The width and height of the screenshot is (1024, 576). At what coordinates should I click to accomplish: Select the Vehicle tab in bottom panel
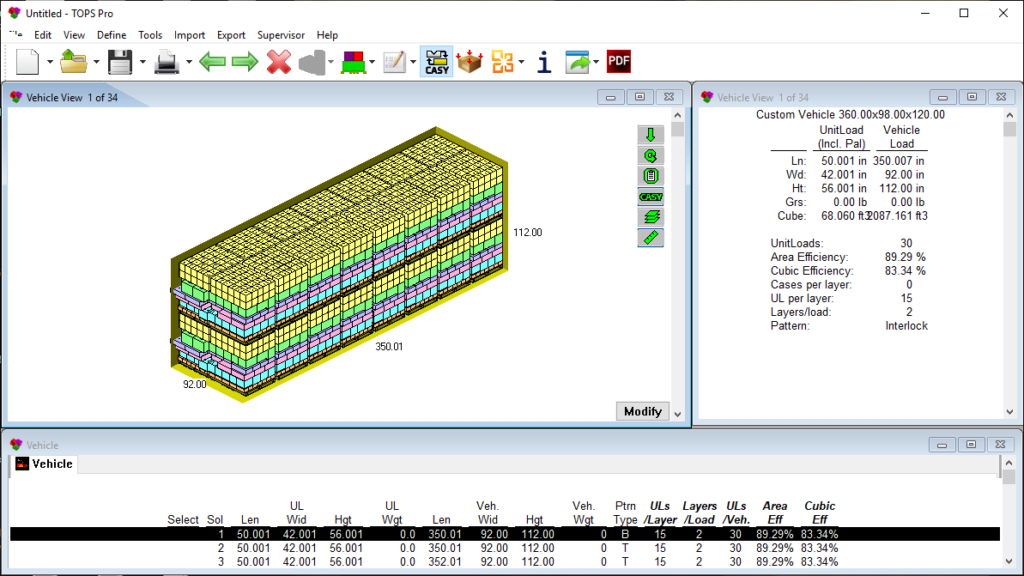coord(44,464)
